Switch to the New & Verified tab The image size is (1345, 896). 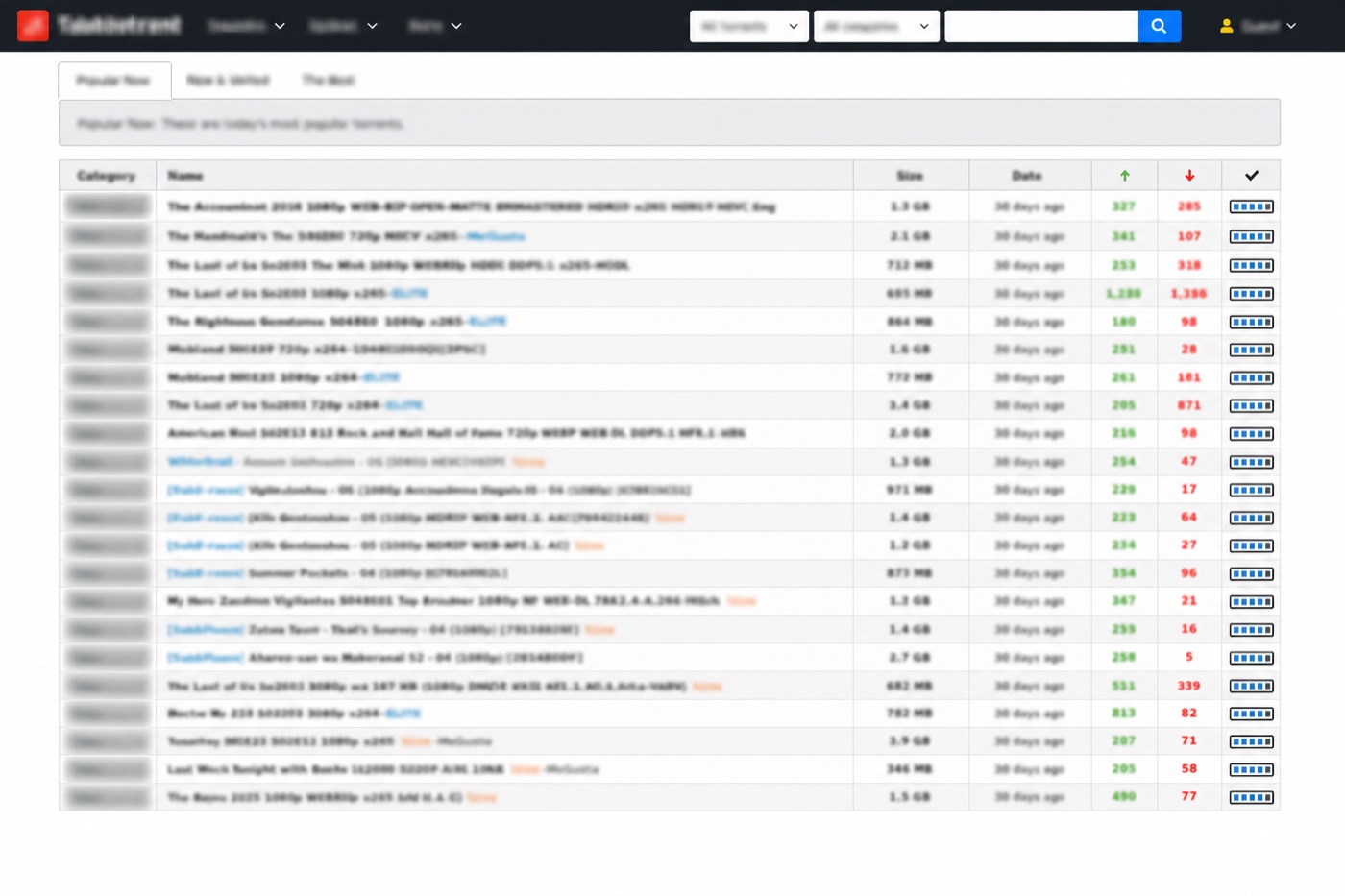pyautogui.click(x=228, y=81)
